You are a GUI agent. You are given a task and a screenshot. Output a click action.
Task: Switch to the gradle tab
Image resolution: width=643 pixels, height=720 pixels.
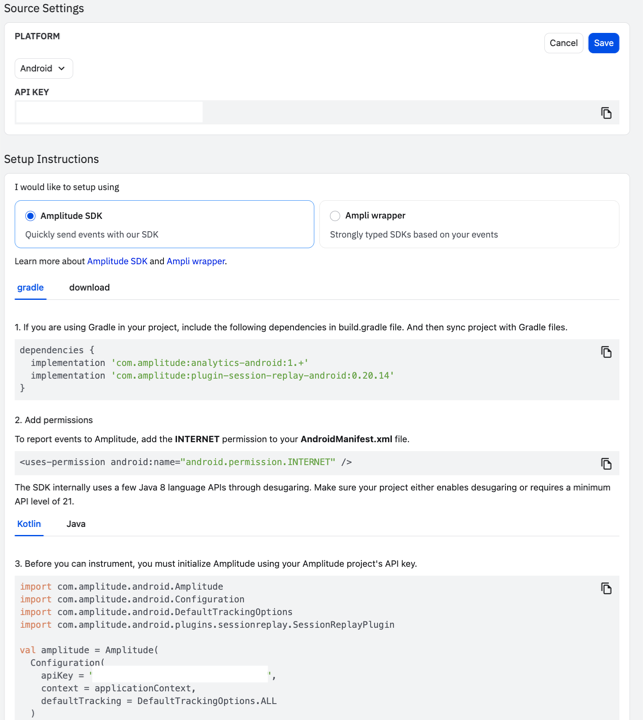(x=30, y=287)
